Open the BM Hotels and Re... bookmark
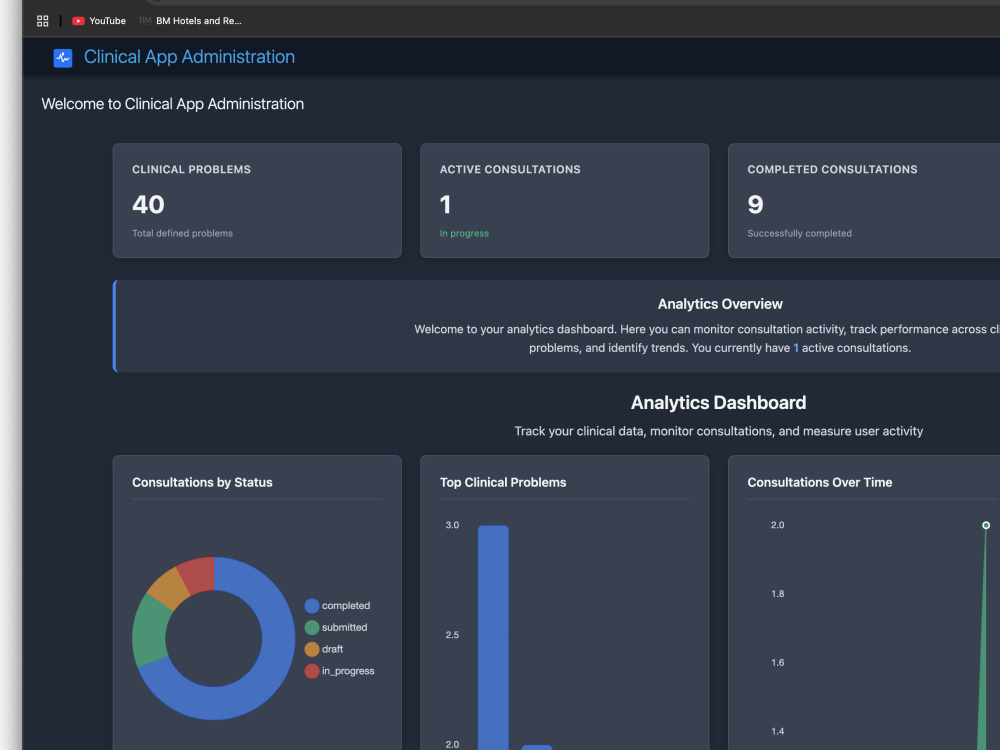 click(x=191, y=21)
